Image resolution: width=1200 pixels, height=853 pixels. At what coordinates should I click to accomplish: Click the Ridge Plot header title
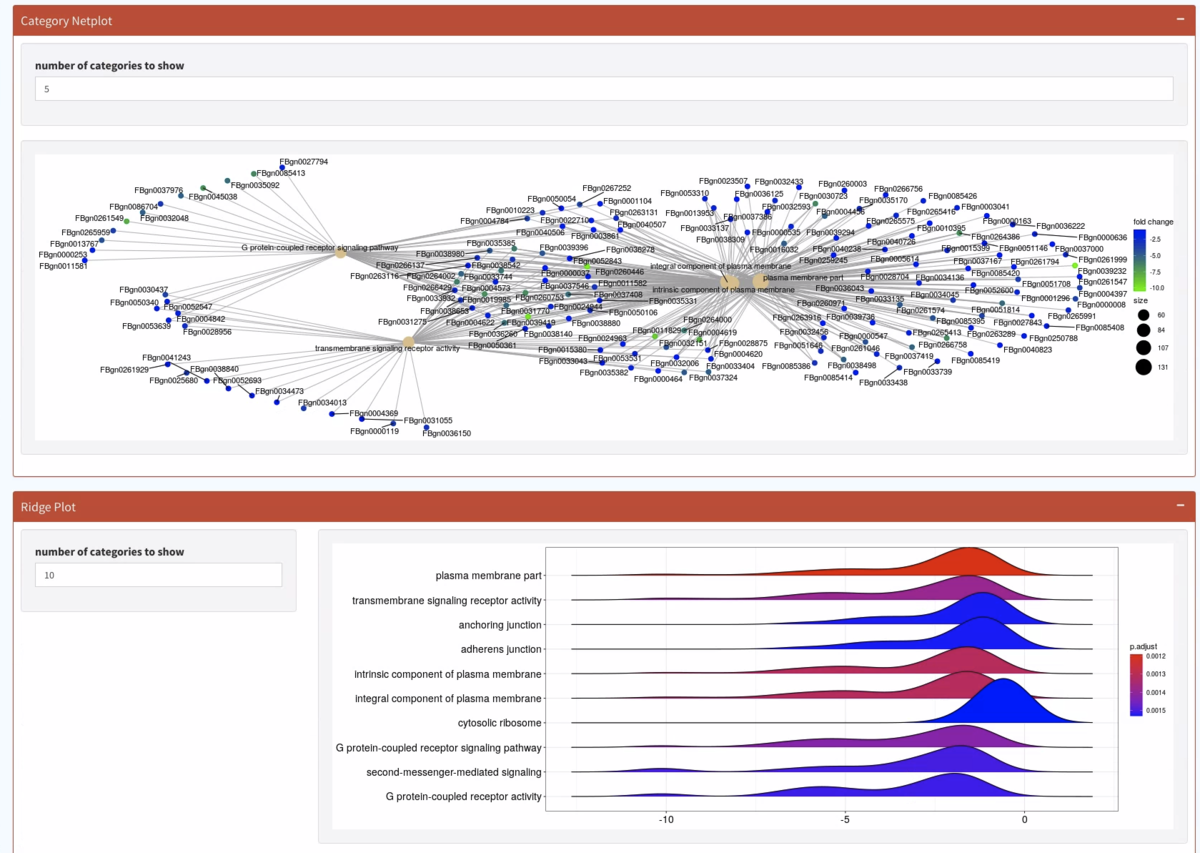pyautogui.click(x=48, y=507)
